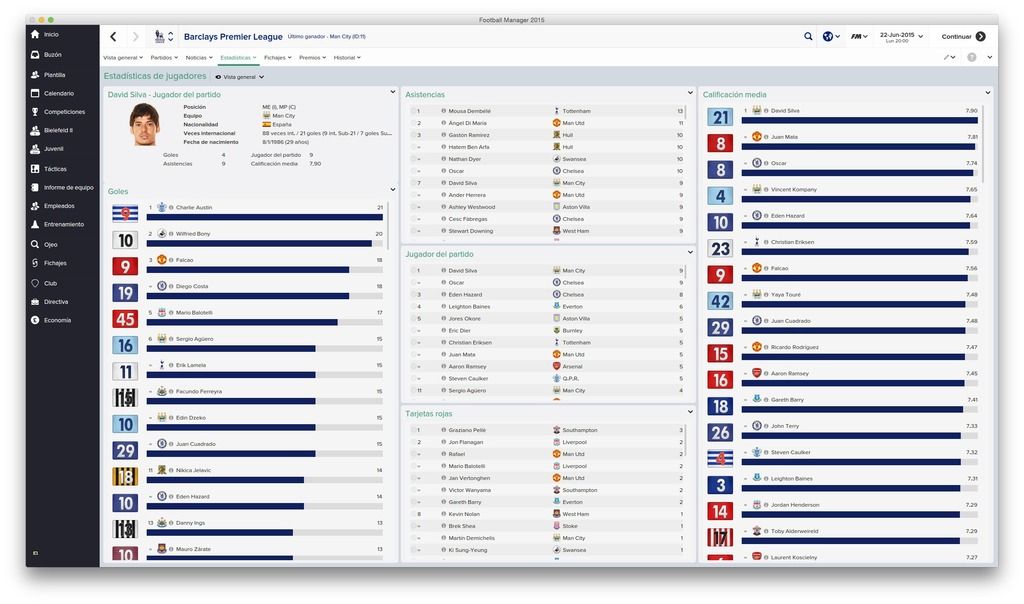Image resolution: width=1024 pixels, height=604 pixels.
Task: Click the Calificación media panel scrollbar
Action: click(984, 144)
